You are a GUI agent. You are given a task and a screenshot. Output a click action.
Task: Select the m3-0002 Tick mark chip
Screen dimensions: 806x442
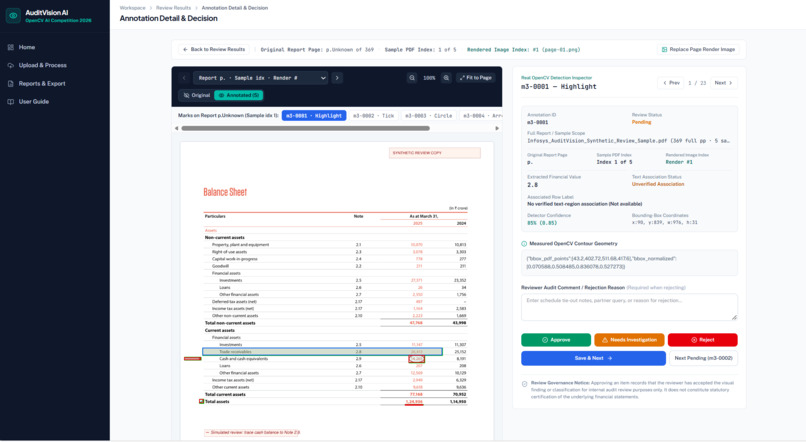point(374,116)
